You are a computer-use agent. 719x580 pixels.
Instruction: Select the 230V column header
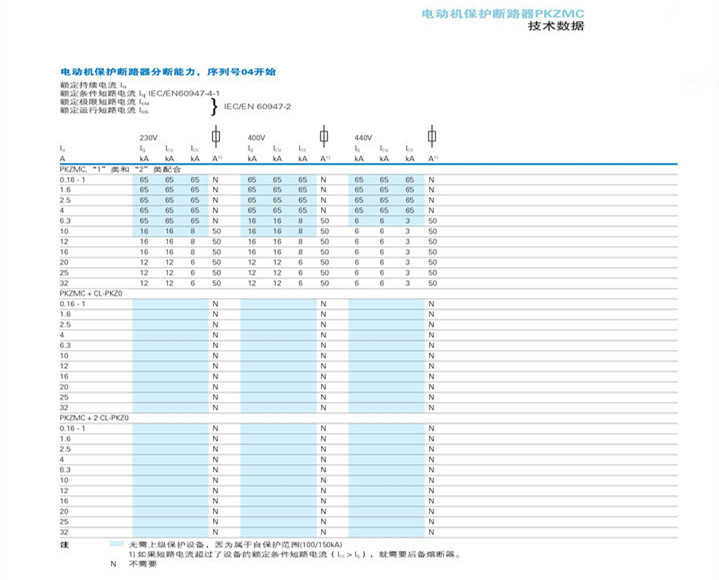pos(148,136)
